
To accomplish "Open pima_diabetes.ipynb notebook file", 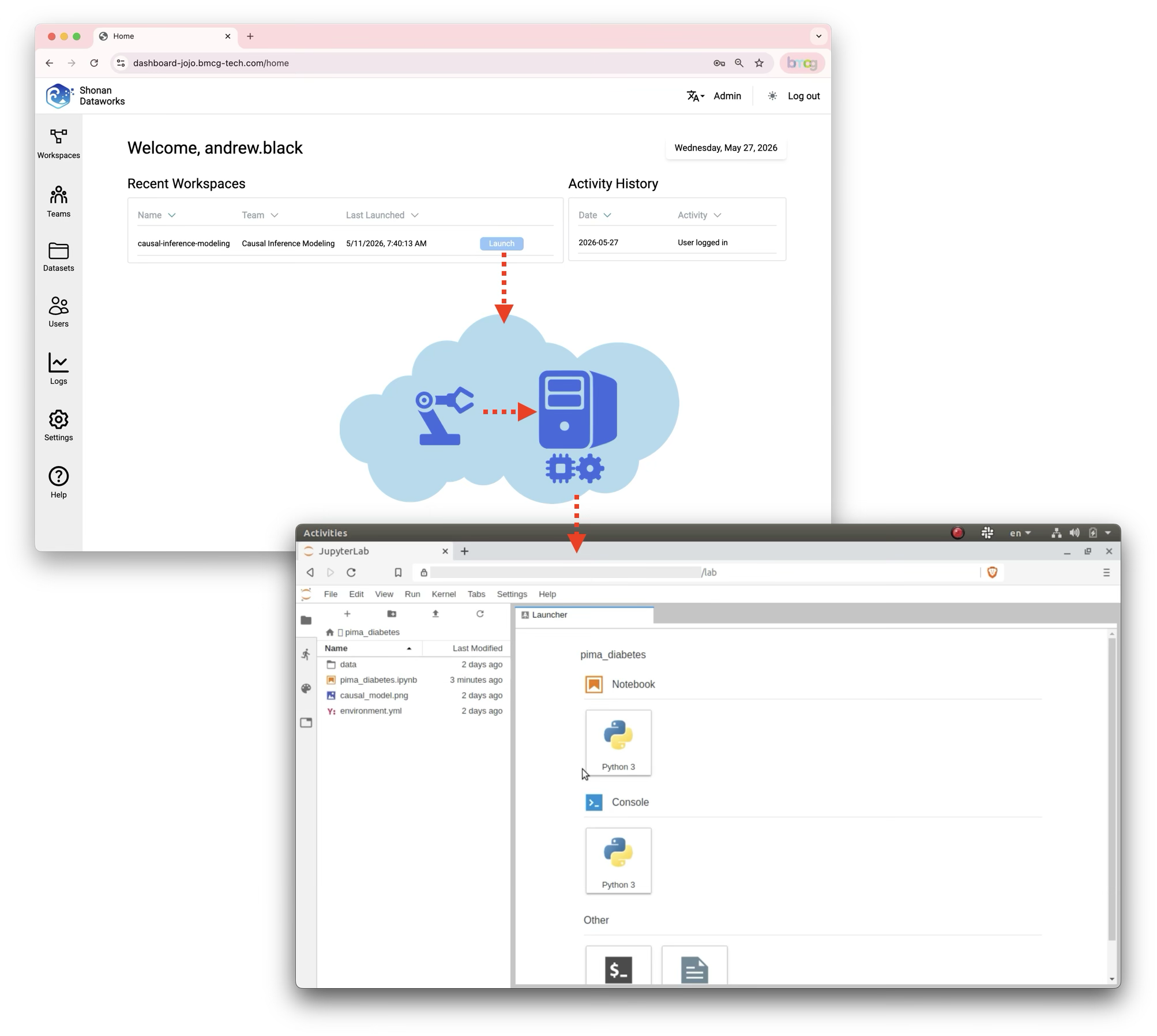I will click(414, 680).
